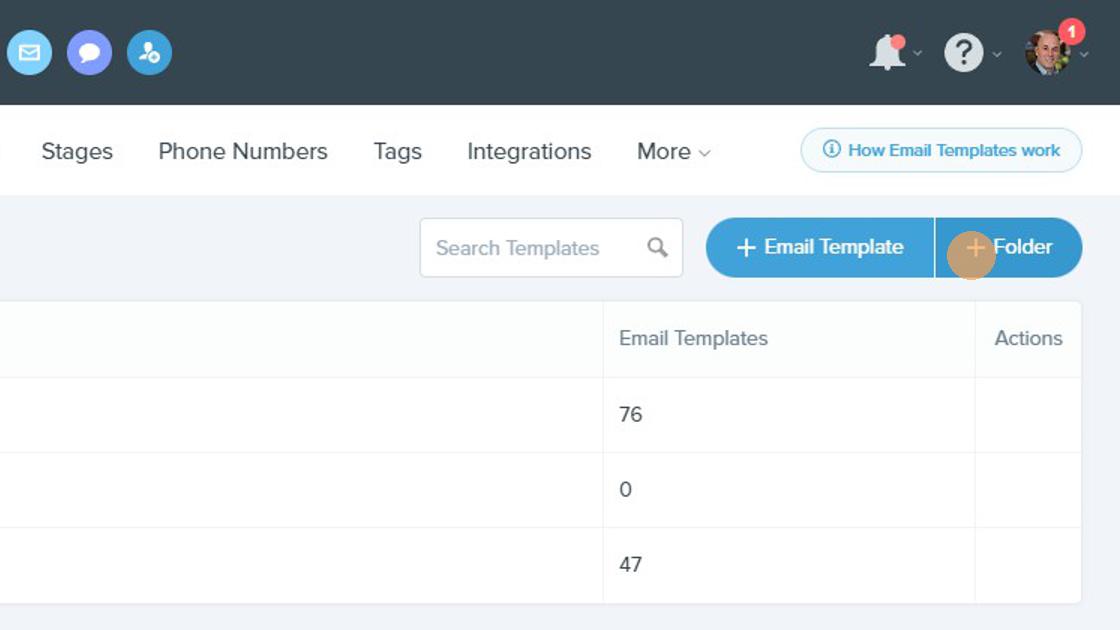Screen dimensions: 1120x630
Task: Open the Tags tab
Action: pos(397,151)
